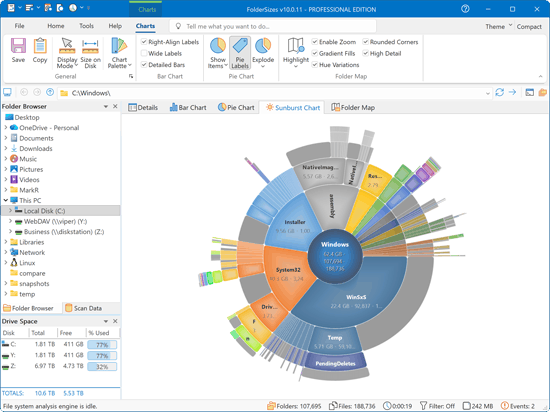Expand the Local Disk (C:) node

pos(10,211)
